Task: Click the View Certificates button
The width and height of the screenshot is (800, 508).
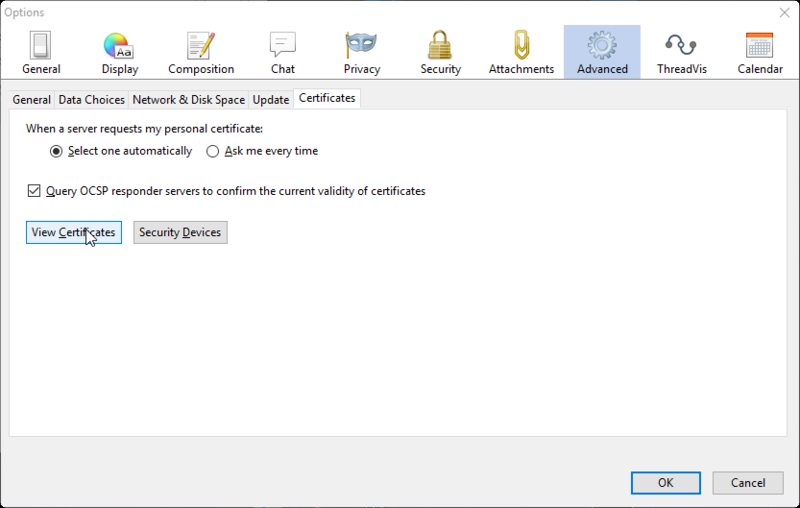Action: click(73, 232)
